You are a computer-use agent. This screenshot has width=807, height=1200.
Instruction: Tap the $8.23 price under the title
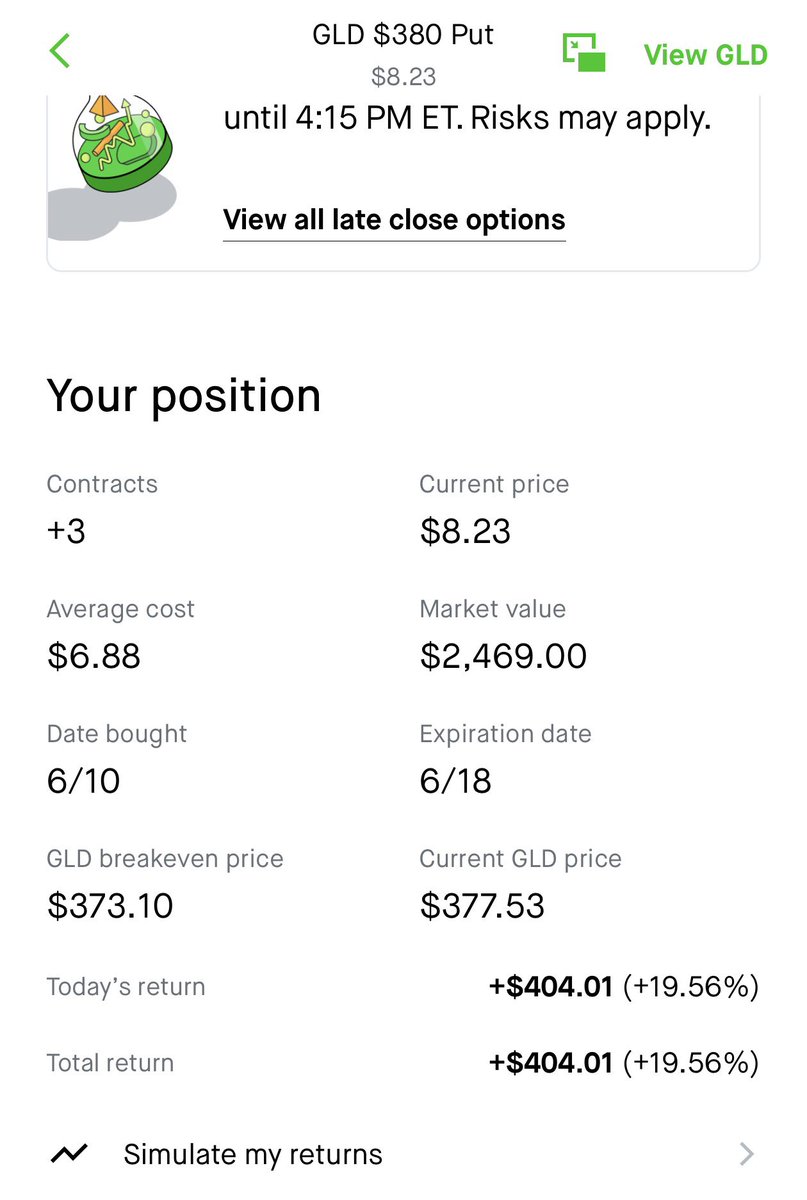click(403, 76)
